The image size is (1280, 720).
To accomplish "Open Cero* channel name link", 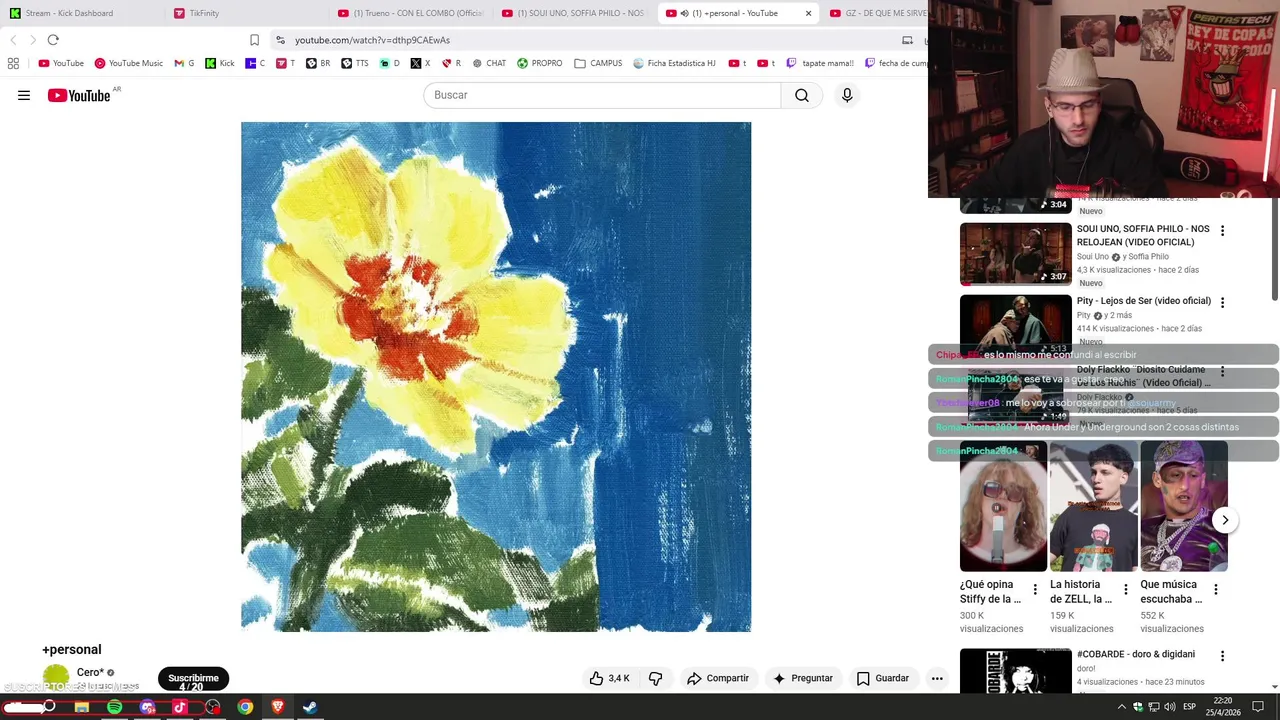I will click(90, 672).
